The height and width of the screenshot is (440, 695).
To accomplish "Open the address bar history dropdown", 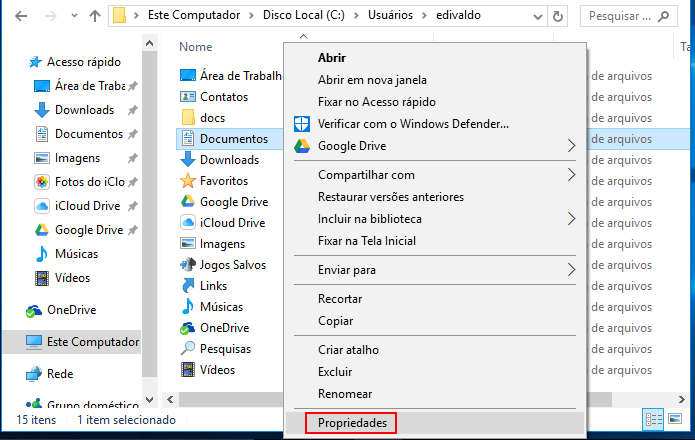I will pos(538,17).
